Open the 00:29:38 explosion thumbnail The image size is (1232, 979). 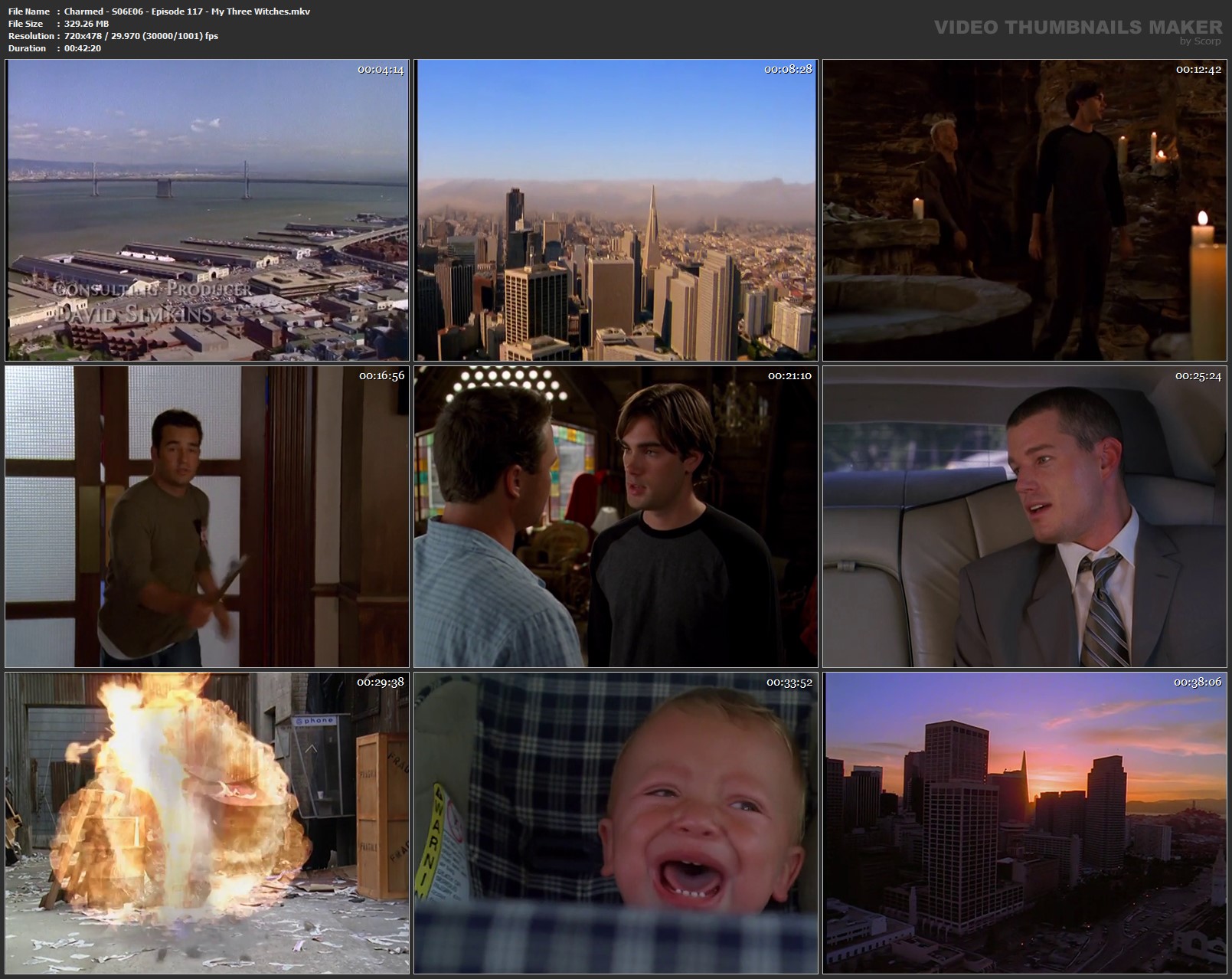[x=208, y=823]
